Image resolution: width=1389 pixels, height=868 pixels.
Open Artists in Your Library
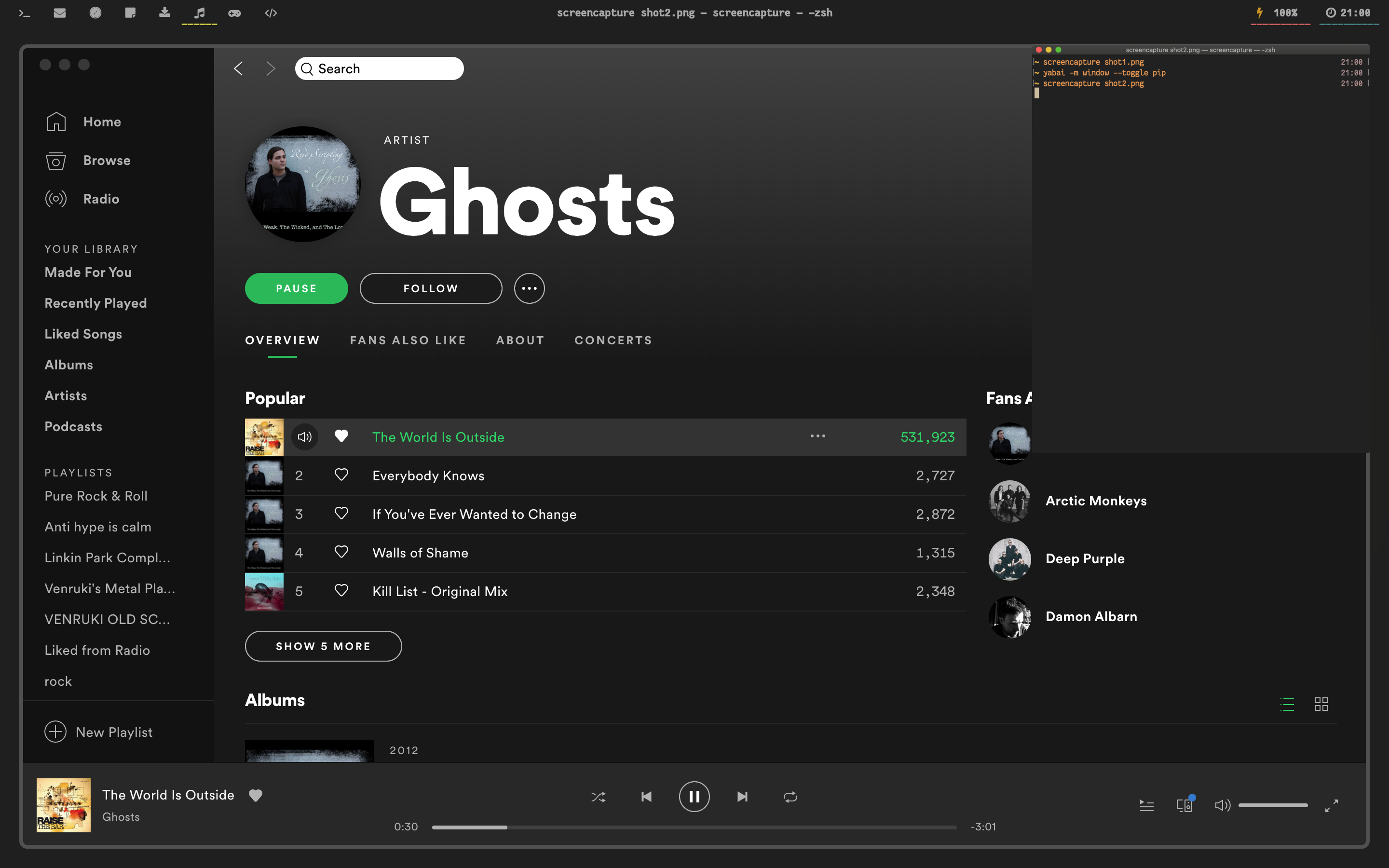pos(66,396)
